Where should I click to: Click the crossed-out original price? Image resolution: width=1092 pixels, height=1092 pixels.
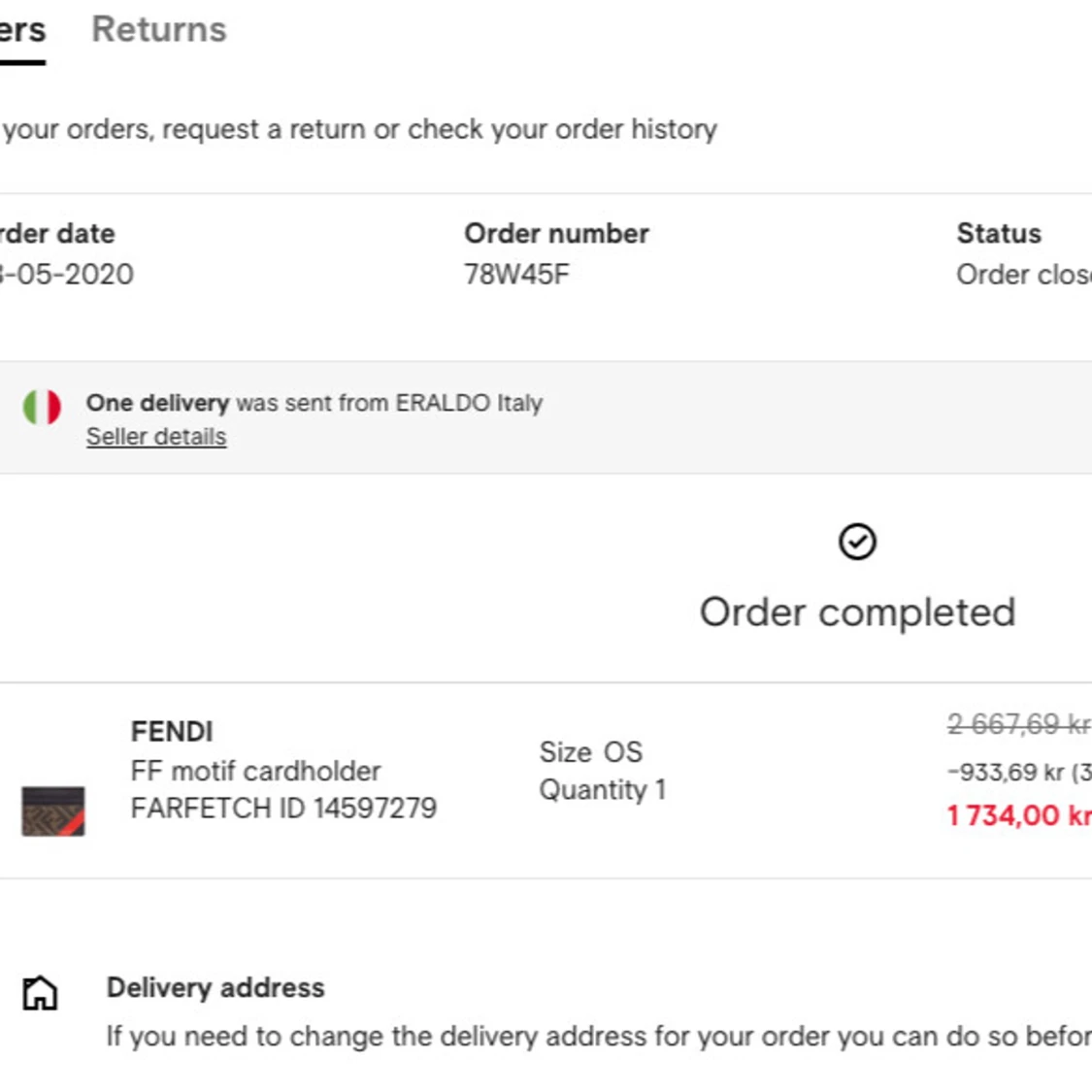1019,724
